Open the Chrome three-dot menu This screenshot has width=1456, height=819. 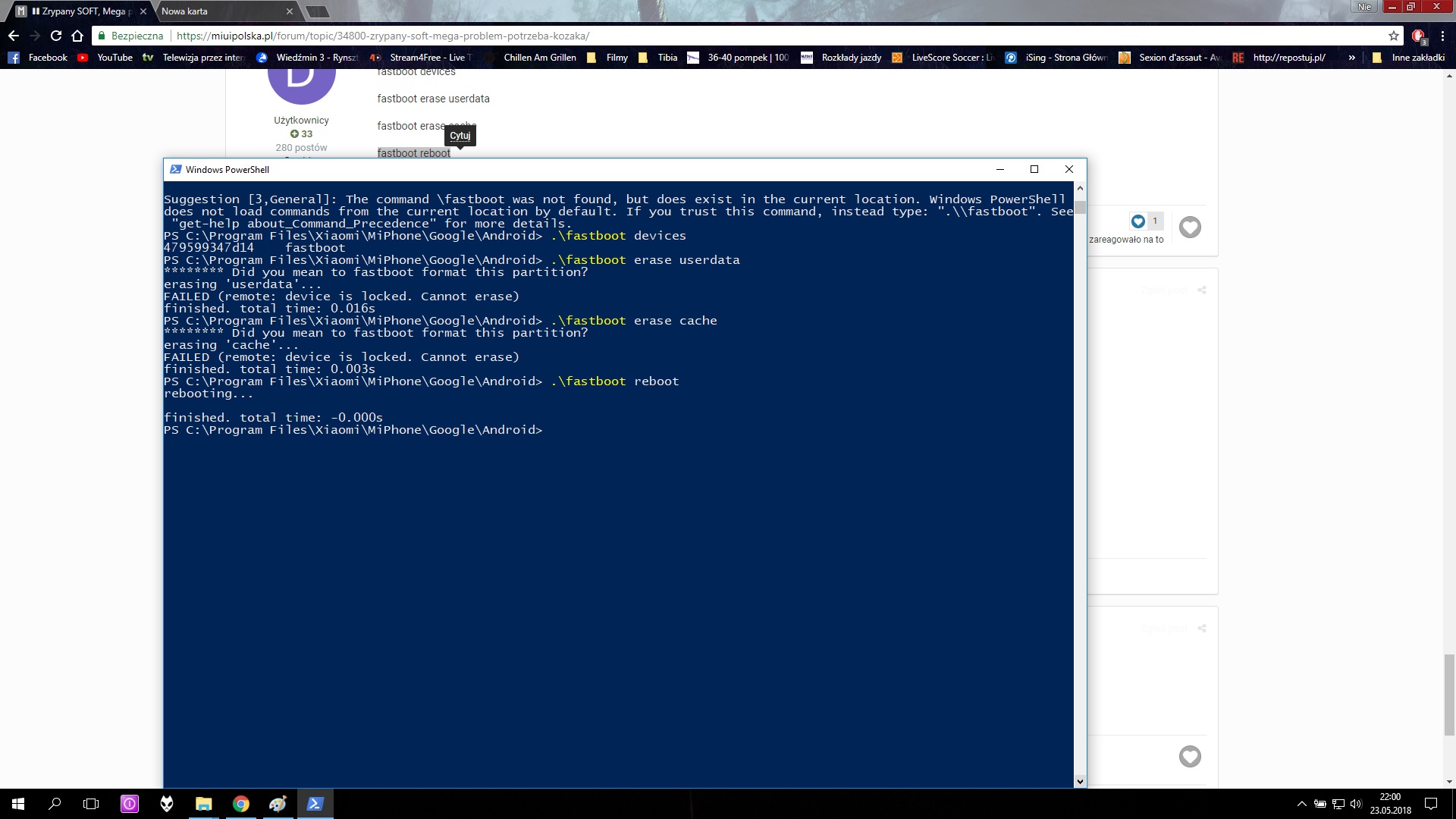click(1442, 36)
